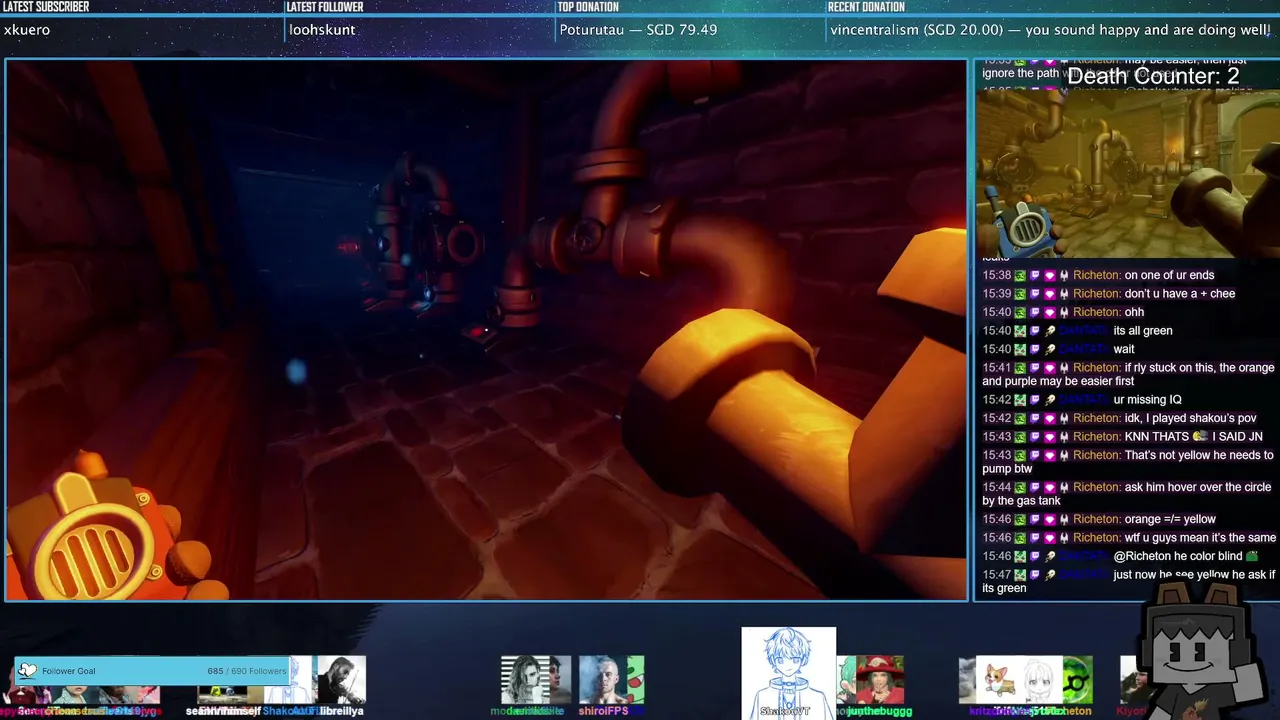Open the ShakouVT sketch portrait
The width and height of the screenshot is (1280, 720).
click(788, 672)
